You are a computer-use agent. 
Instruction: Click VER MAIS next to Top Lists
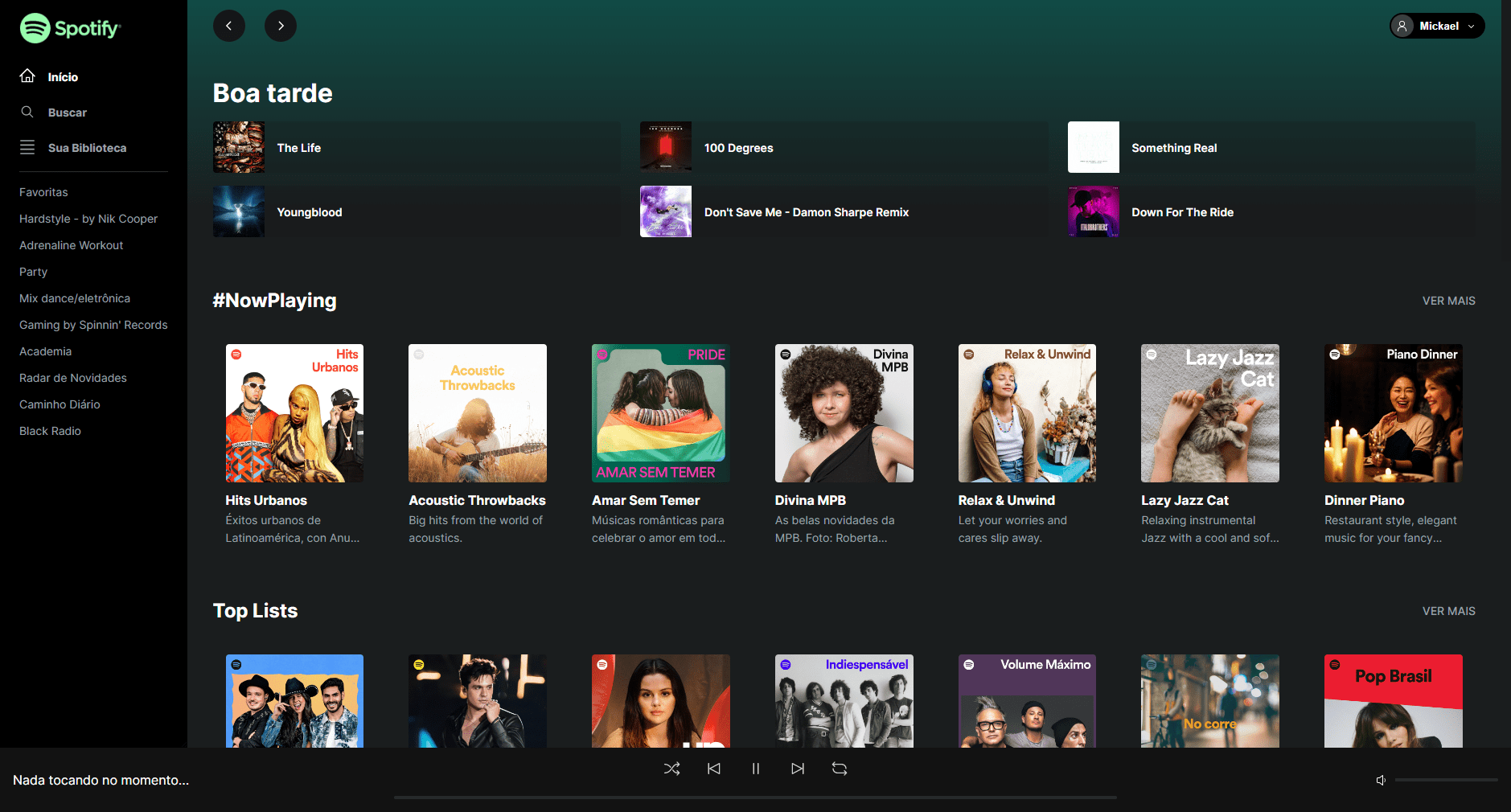[x=1448, y=611]
